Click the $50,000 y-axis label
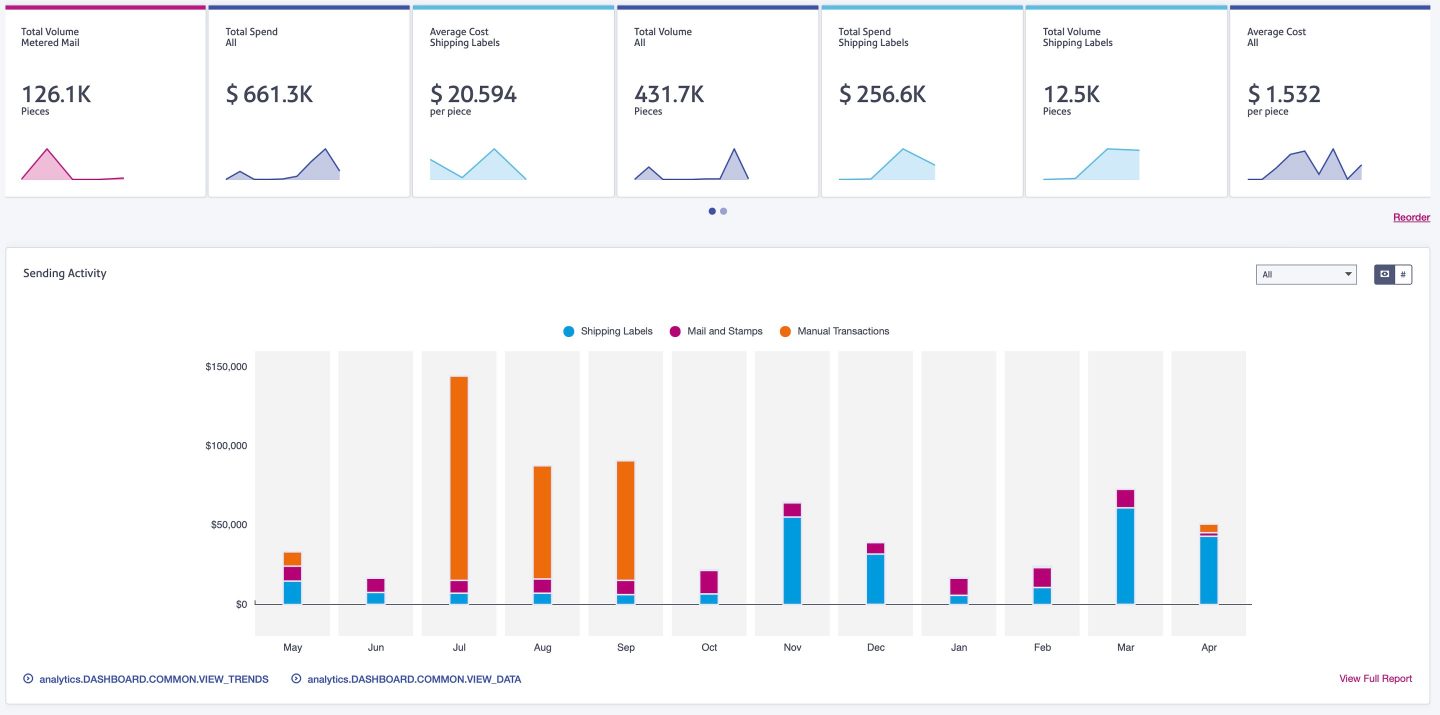The image size is (1440, 715). 228,525
